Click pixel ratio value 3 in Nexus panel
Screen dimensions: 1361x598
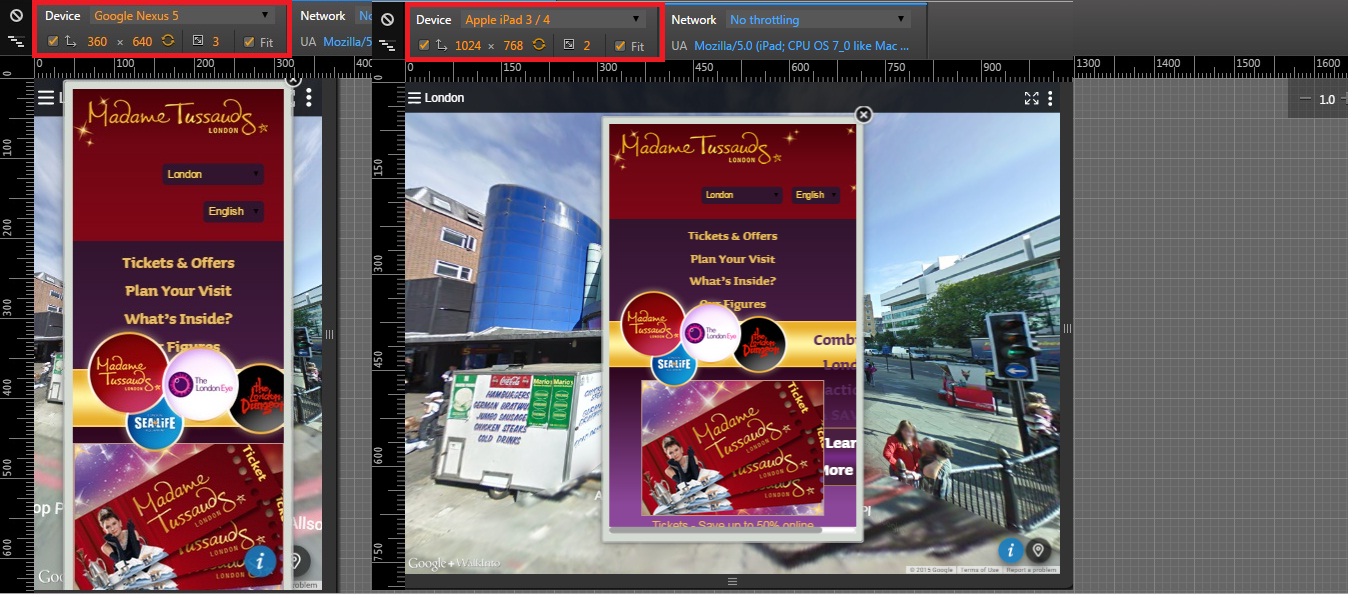215,42
